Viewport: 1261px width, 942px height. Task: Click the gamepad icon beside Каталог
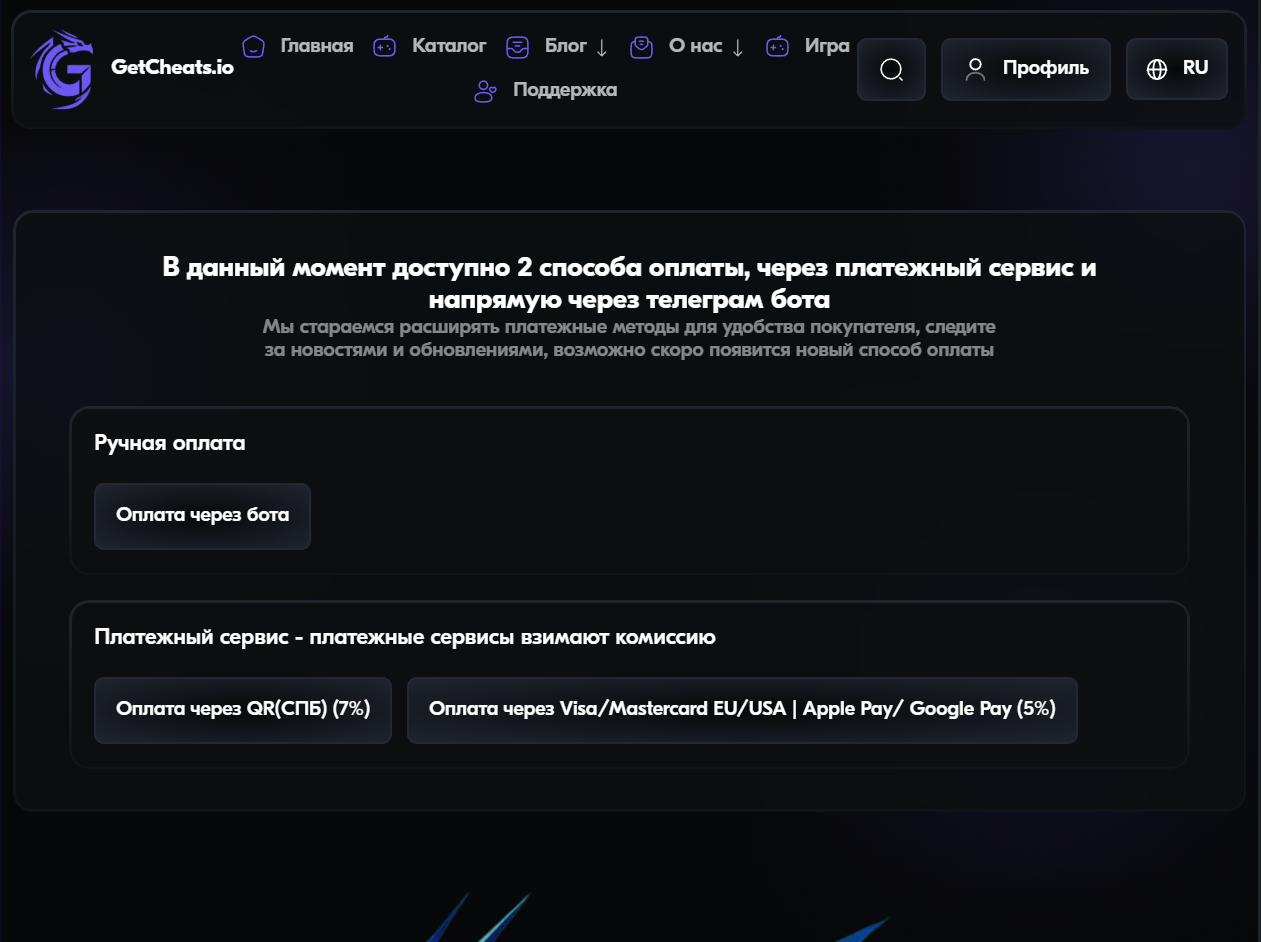pos(385,46)
